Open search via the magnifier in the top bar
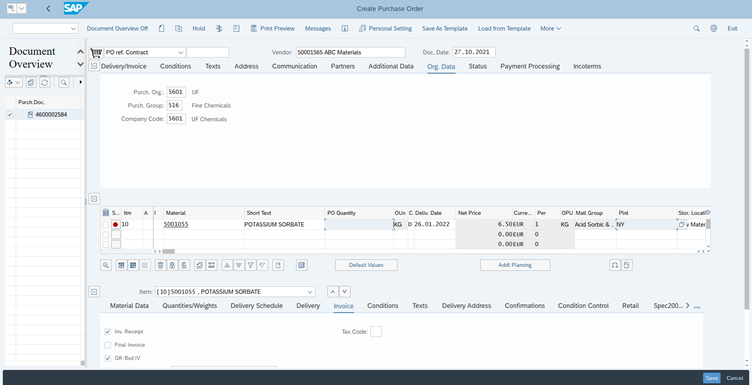The height and width of the screenshot is (385, 752). 696,28
